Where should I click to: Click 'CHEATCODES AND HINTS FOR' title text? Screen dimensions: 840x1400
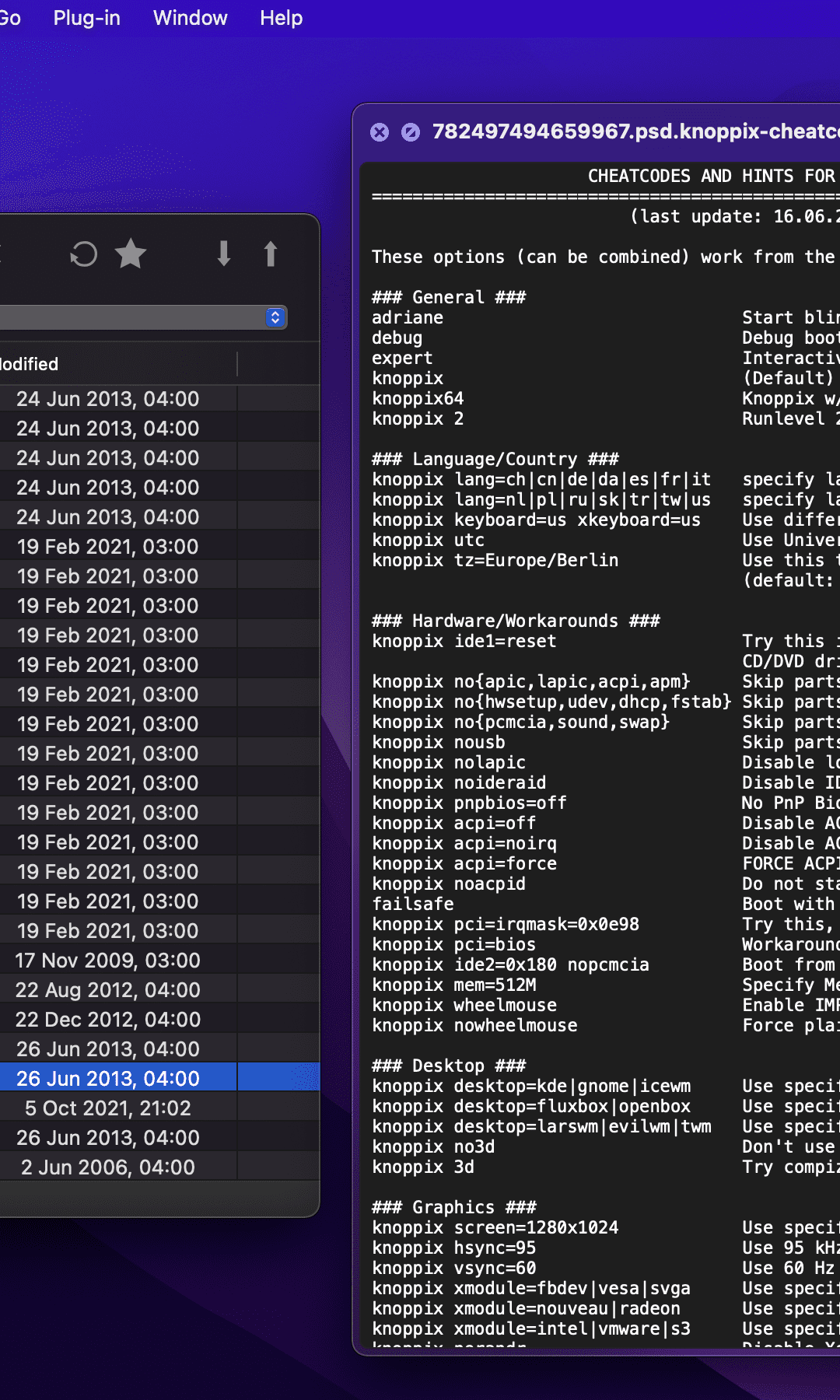tap(711, 176)
